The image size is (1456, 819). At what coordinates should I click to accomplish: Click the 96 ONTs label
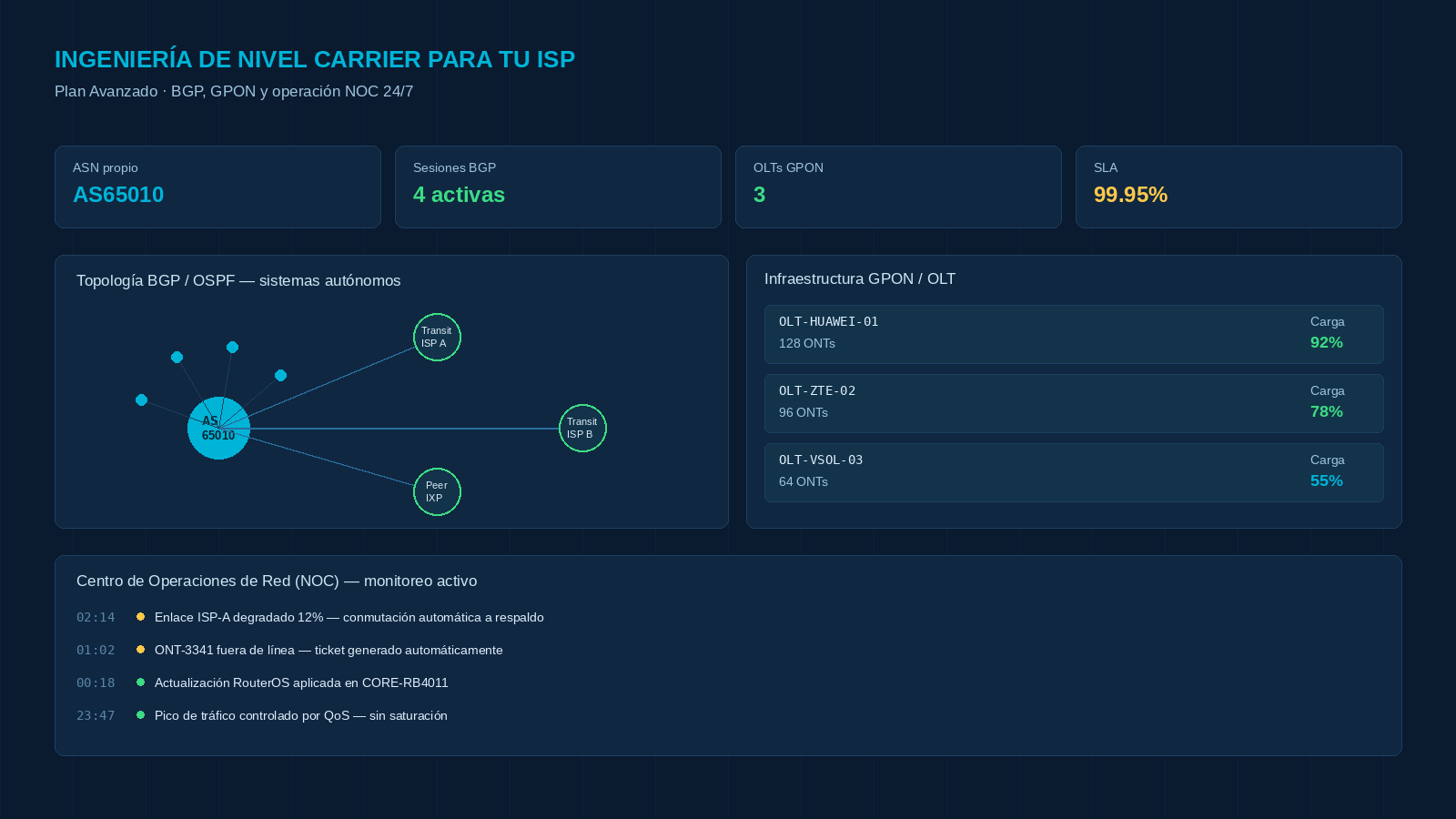click(803, 412)
